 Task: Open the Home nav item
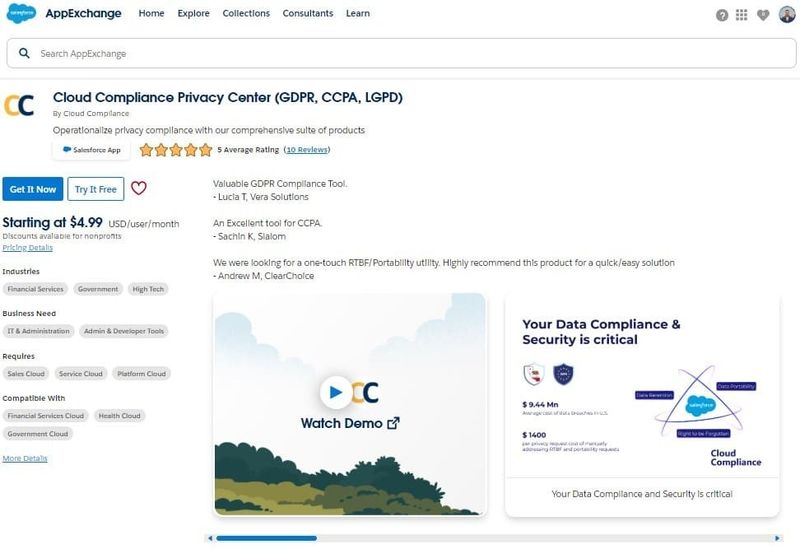[152, 13]
